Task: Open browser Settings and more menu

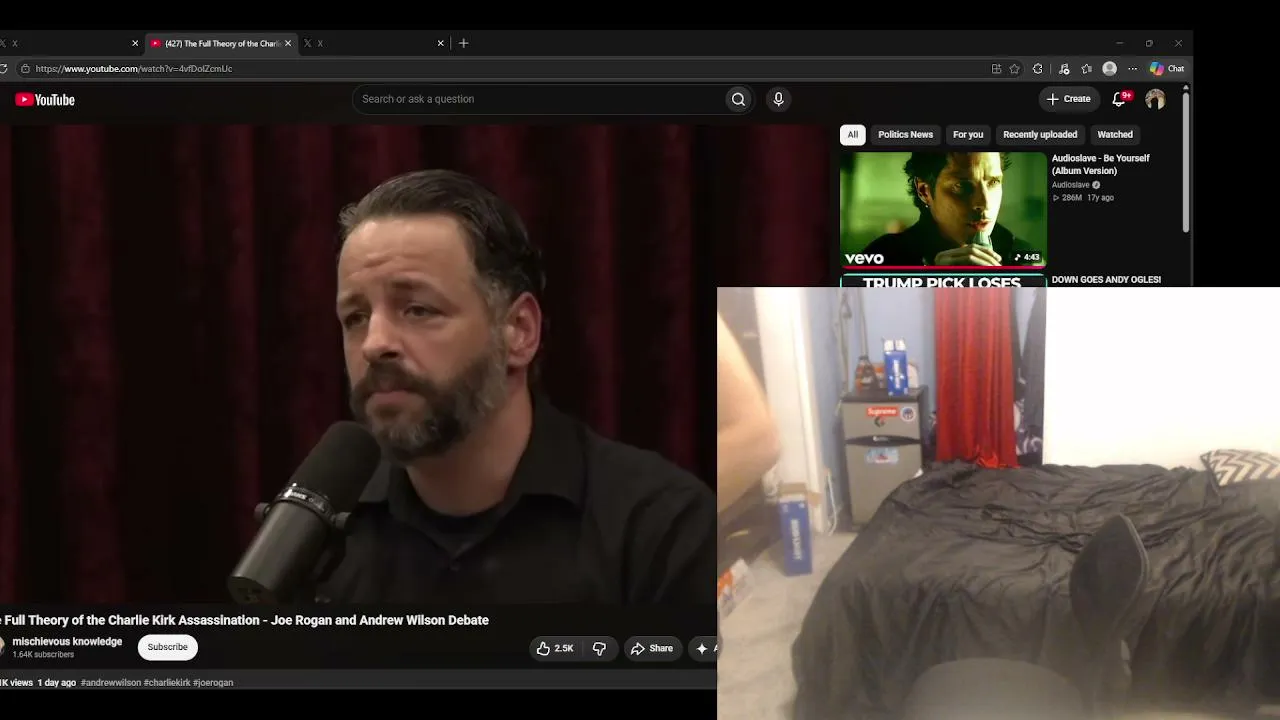Action: point(1132,69)
